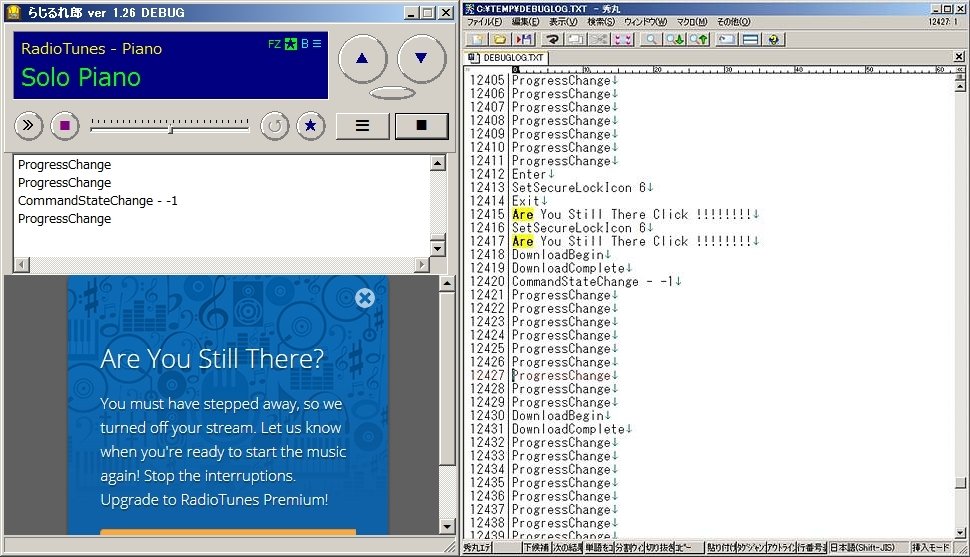This screenshot has height=557, width=970.
Task: Click the Find magnifier toolbar icon
Action: (651, 40)
